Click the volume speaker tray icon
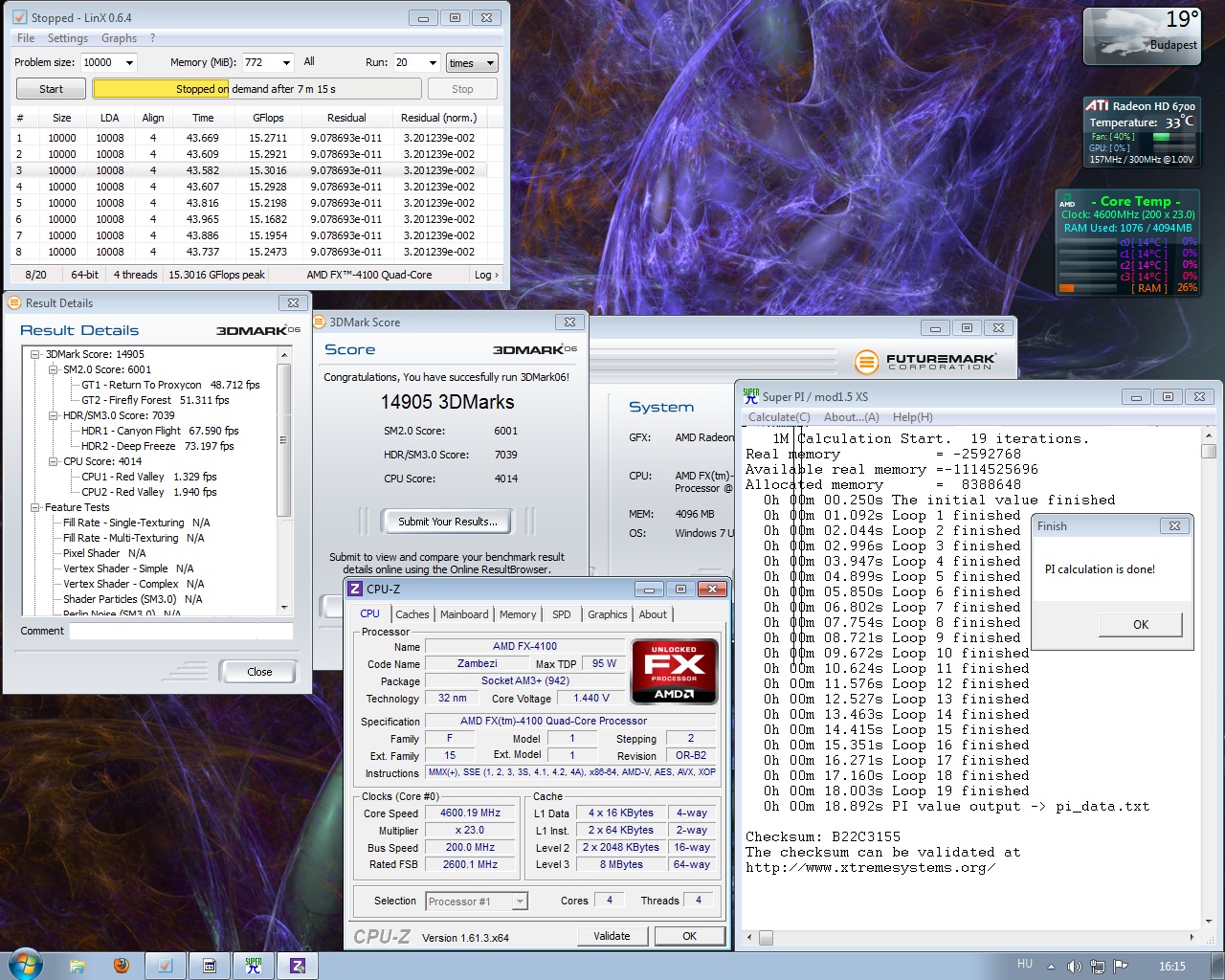Image resolution: width=1225 pixels, height=980 pixels. 1074,967
